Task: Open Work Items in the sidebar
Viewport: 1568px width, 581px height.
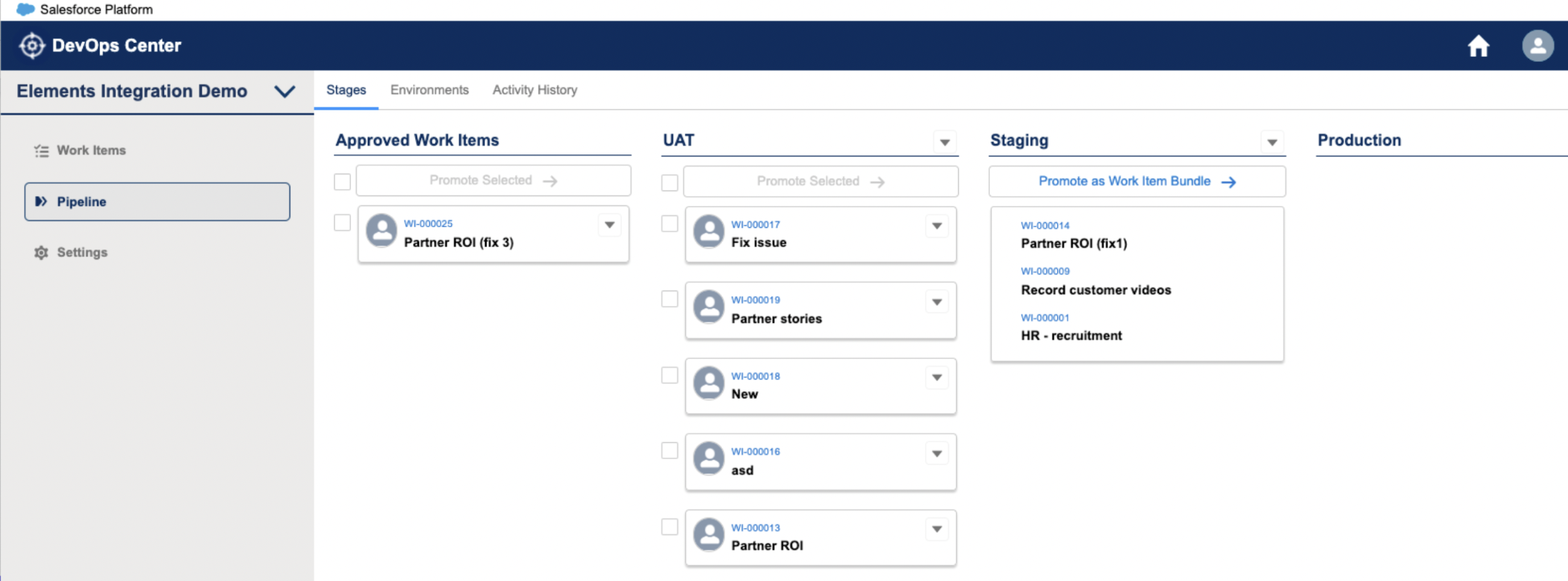Action: click(x=91, y=150)
